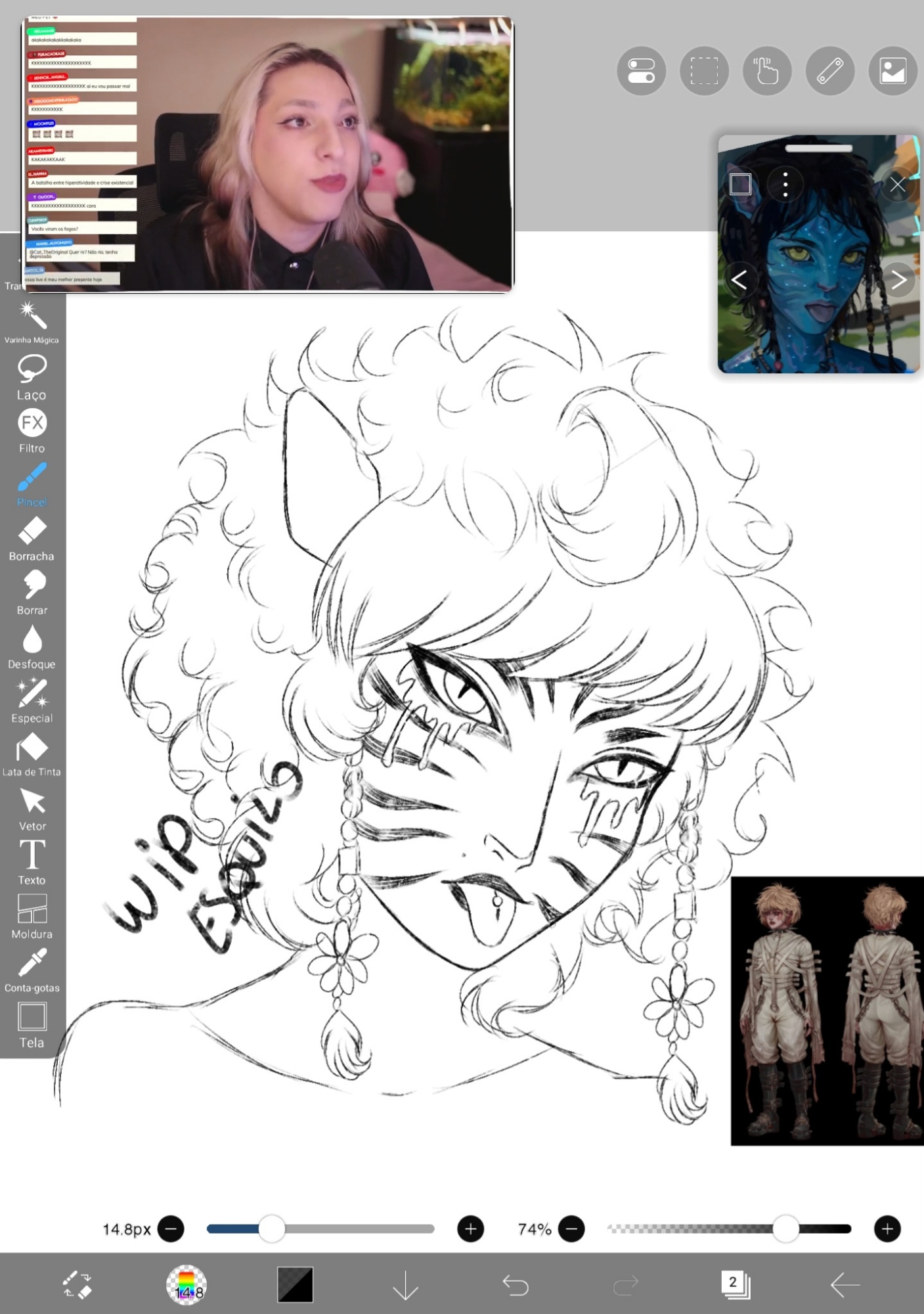924x1314 pixels.
Task: Select the Laço lasso tool
Action: (x=32, y=376)
